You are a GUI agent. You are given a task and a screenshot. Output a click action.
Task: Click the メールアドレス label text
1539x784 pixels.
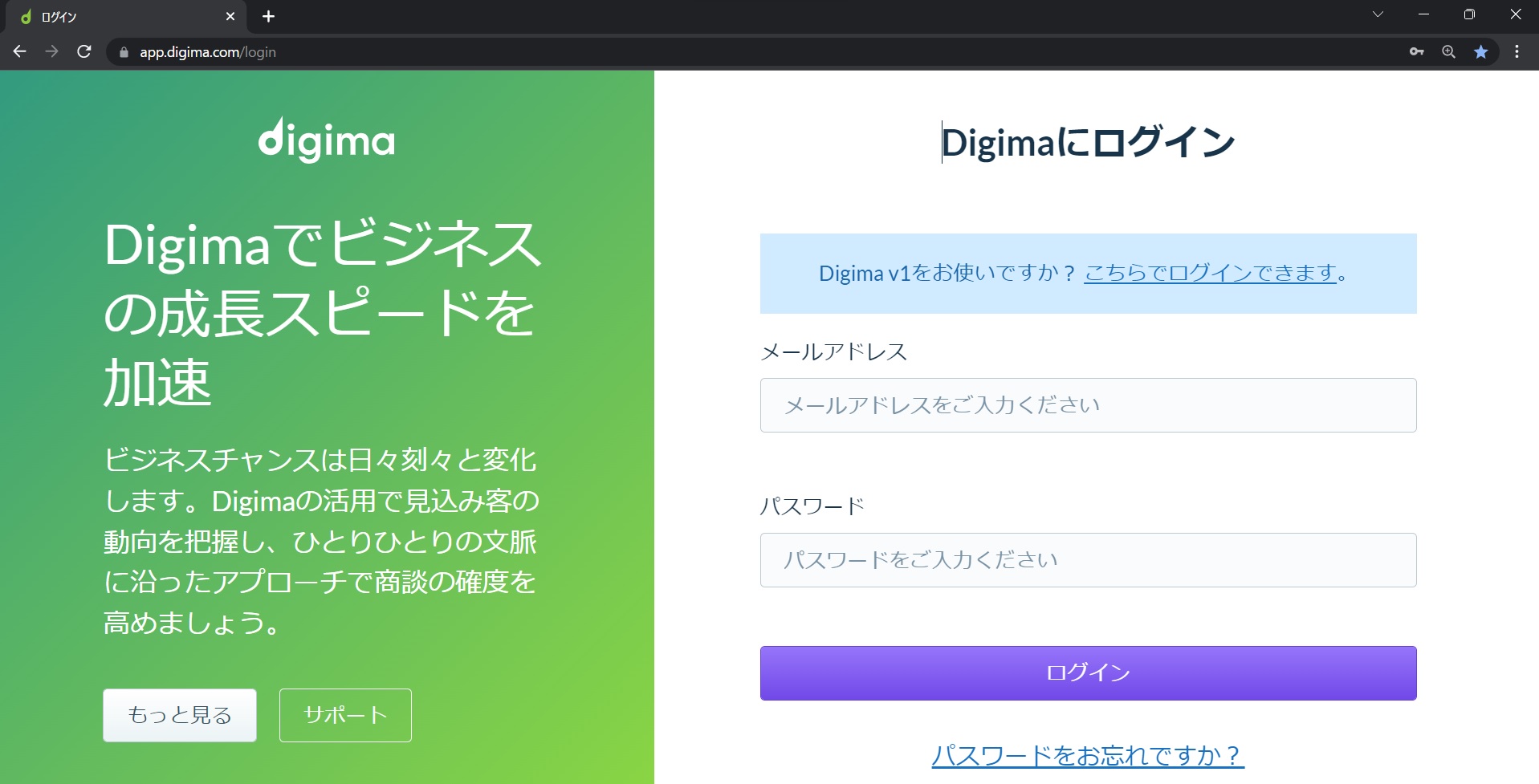tap(833, 351)
